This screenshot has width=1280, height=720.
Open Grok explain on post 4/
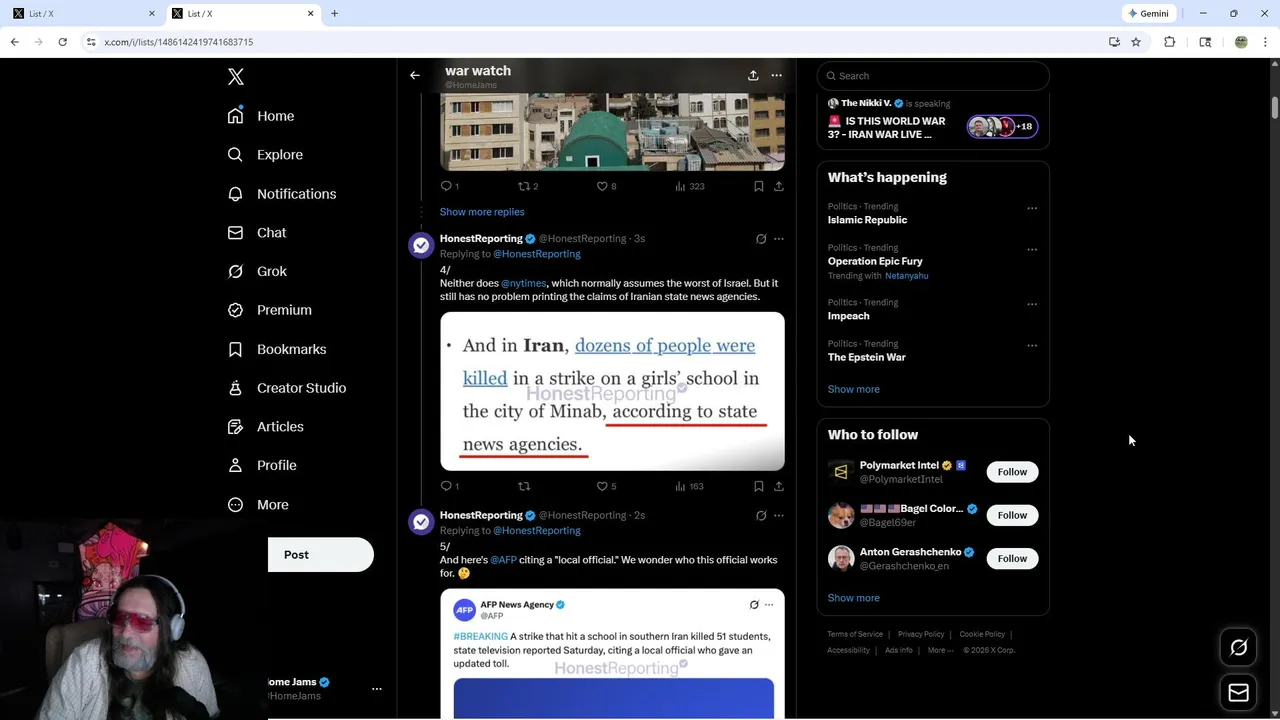coord(761,239)
